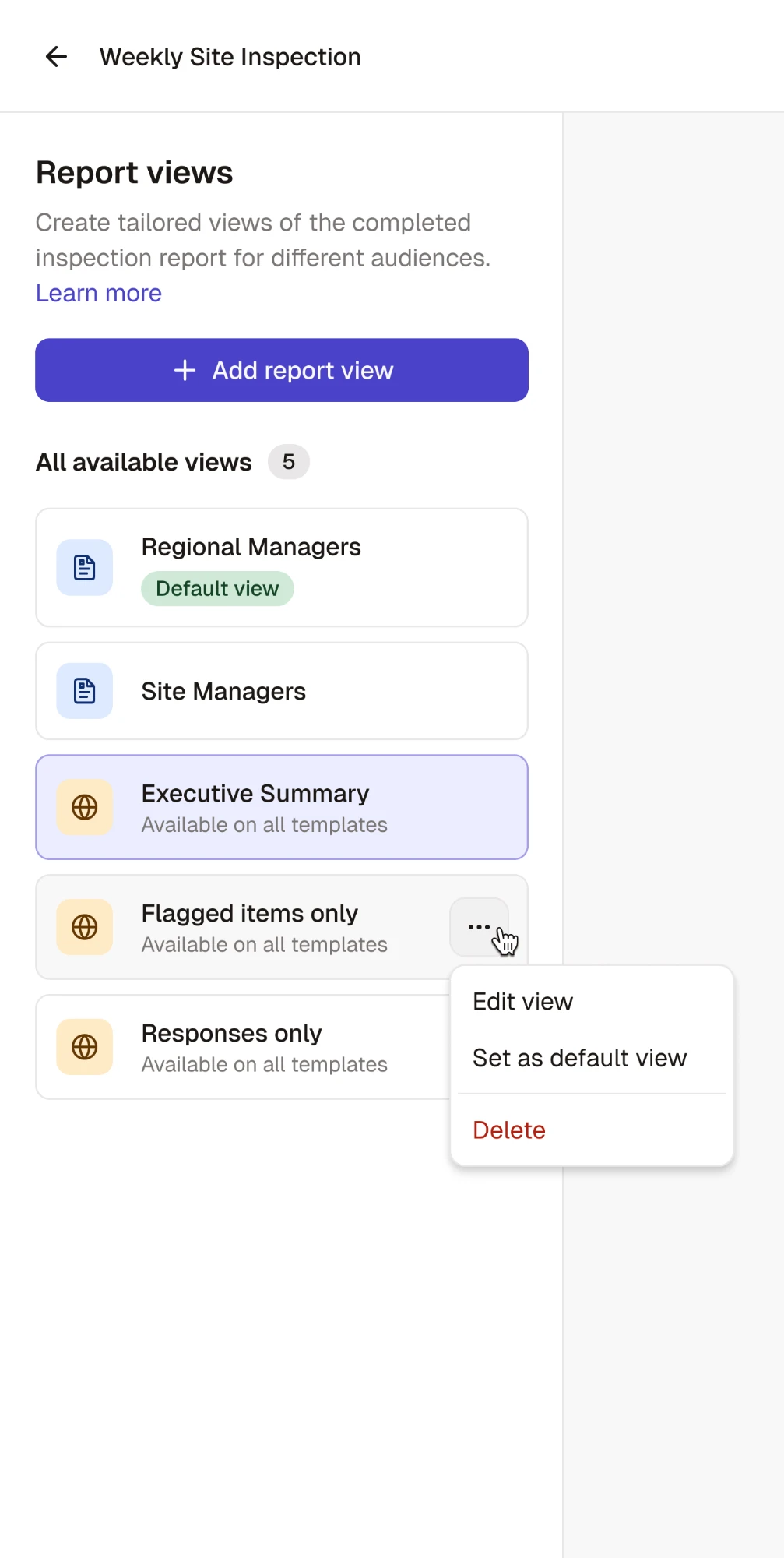Open the Site Managers view card
The width and height of the screenshot is (784, 1558).
[x=282, y=691]
